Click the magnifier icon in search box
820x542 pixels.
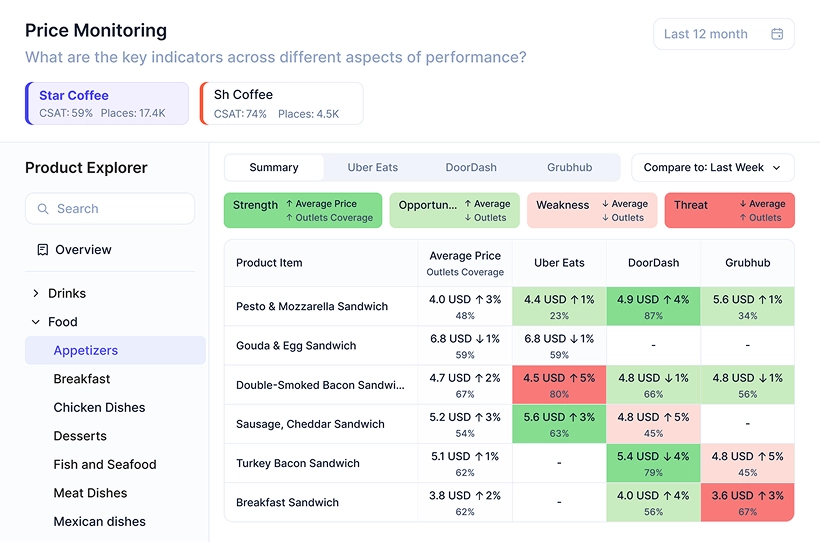coord(43,209)
